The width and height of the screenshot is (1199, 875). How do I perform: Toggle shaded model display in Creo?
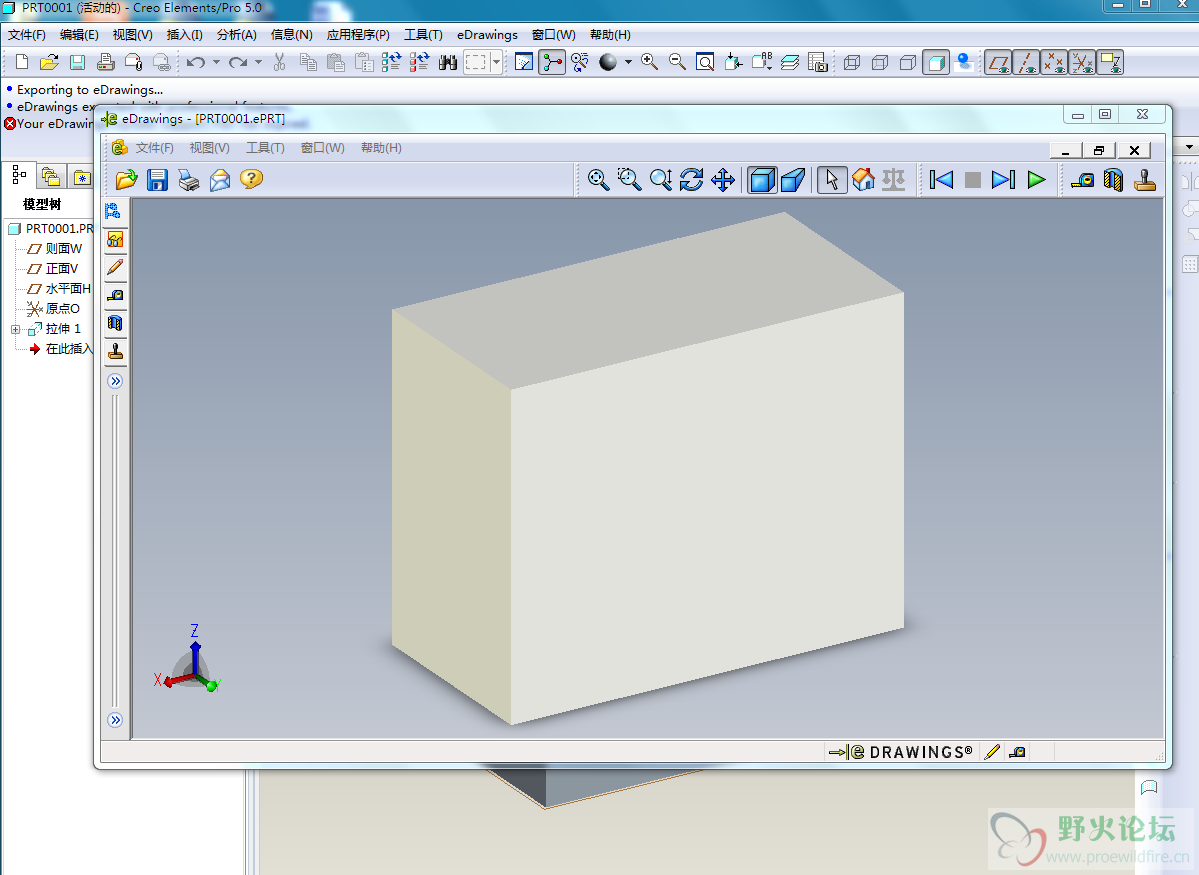click(x=936, y=62)
